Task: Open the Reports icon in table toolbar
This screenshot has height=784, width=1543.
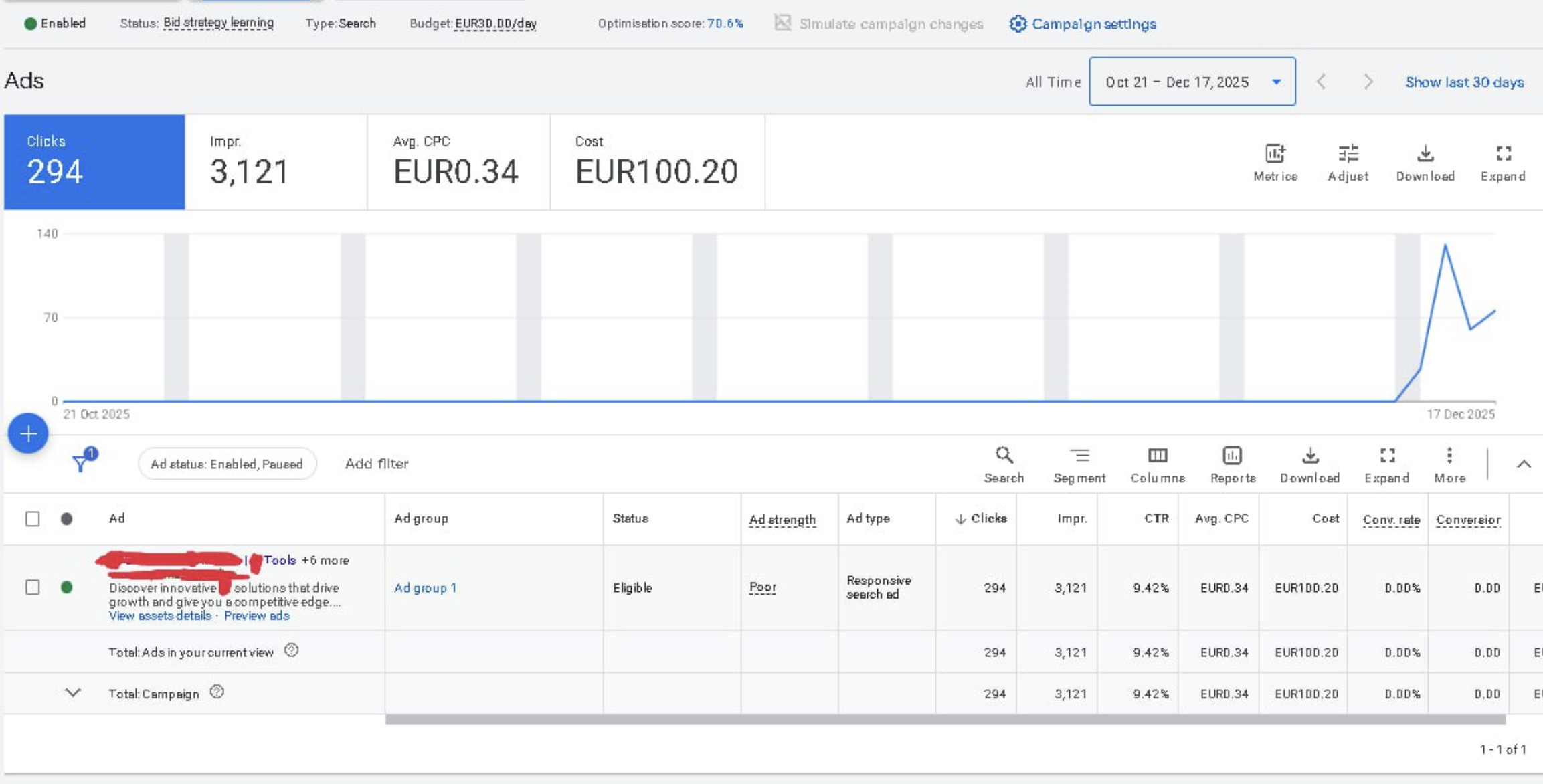Action: pos(1233,464)
